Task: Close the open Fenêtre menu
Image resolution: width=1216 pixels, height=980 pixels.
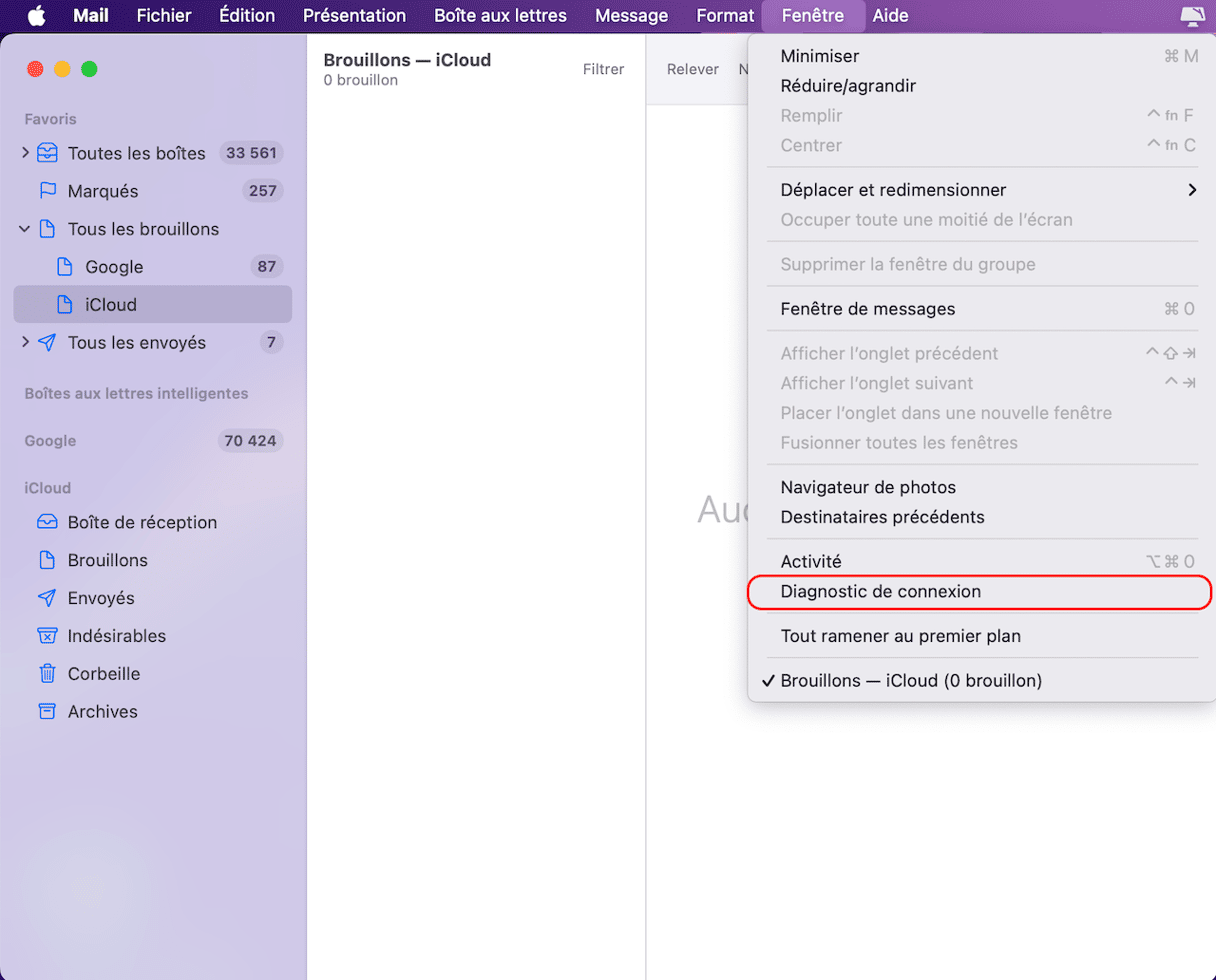Action: (812, 15)
